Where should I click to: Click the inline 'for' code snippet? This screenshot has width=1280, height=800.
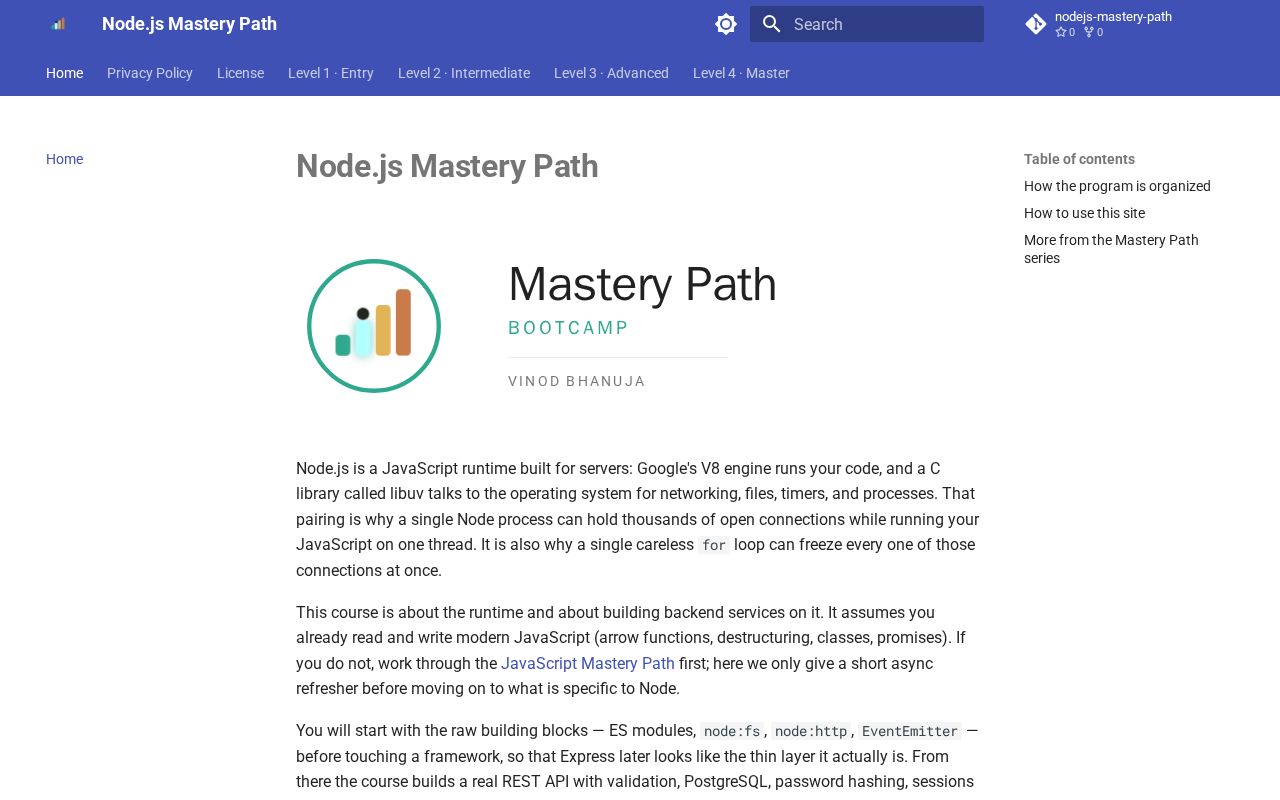714,545
